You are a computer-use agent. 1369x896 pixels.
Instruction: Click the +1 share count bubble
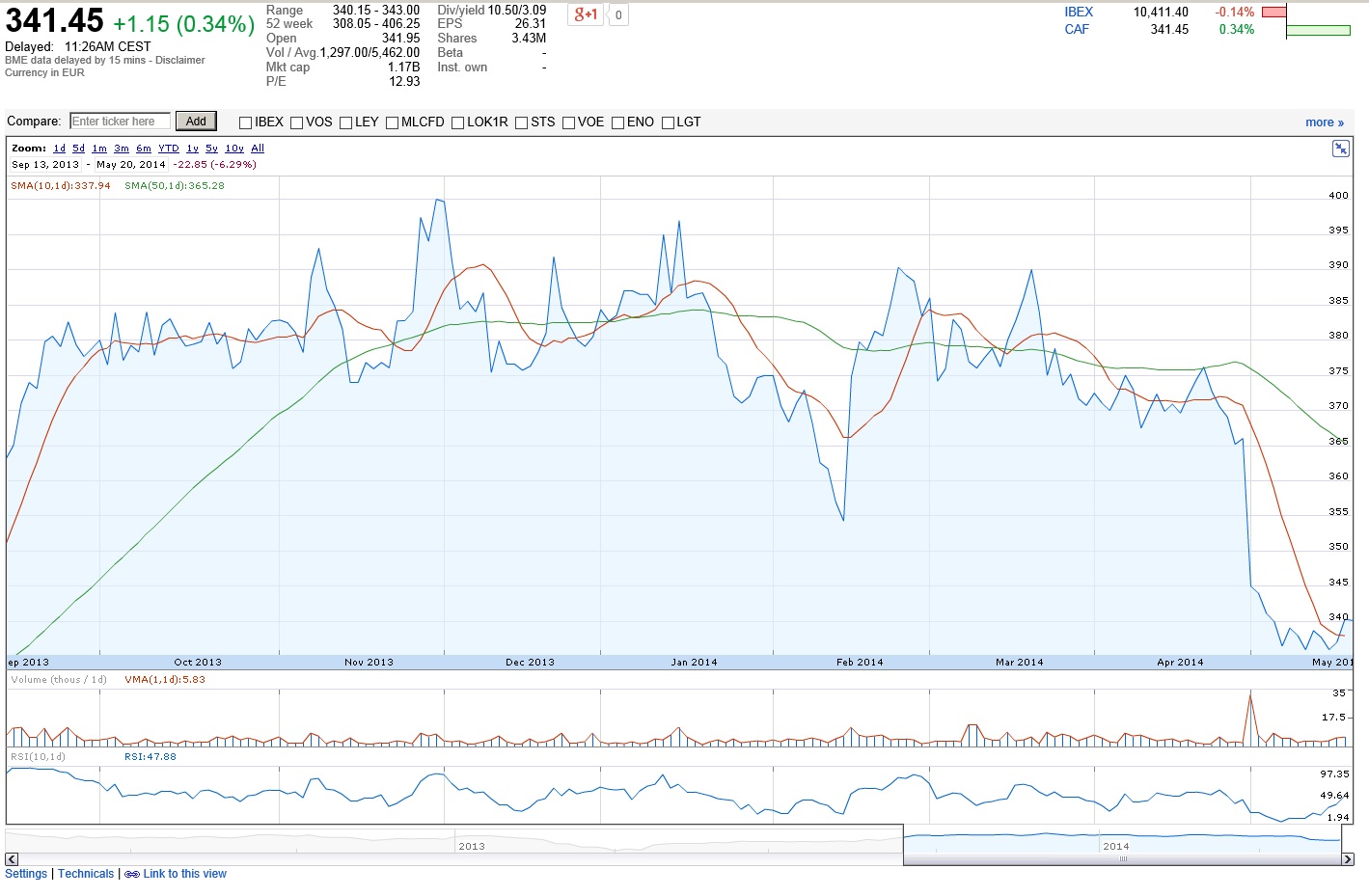point(618,14)
